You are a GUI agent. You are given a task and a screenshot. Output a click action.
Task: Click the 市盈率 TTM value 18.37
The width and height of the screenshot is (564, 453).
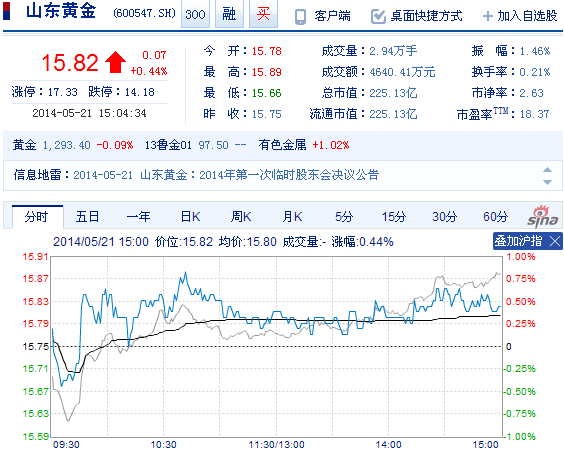[535, 114]
